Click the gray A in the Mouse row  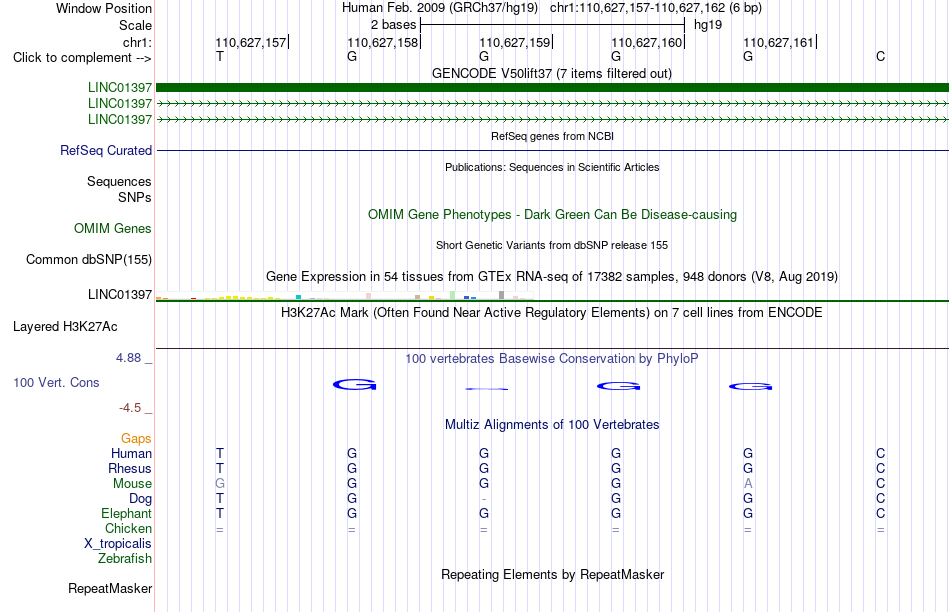click(748, 484)
